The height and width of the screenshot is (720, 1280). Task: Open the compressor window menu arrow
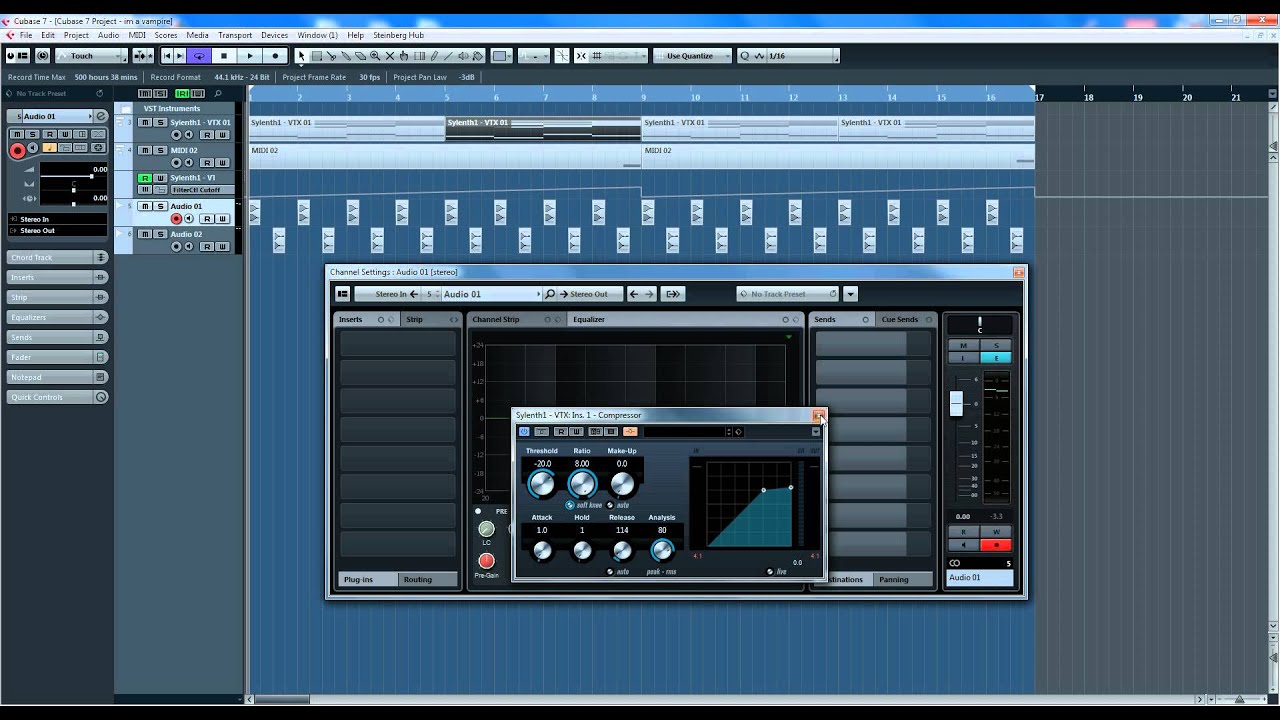(x=816, y=431)
